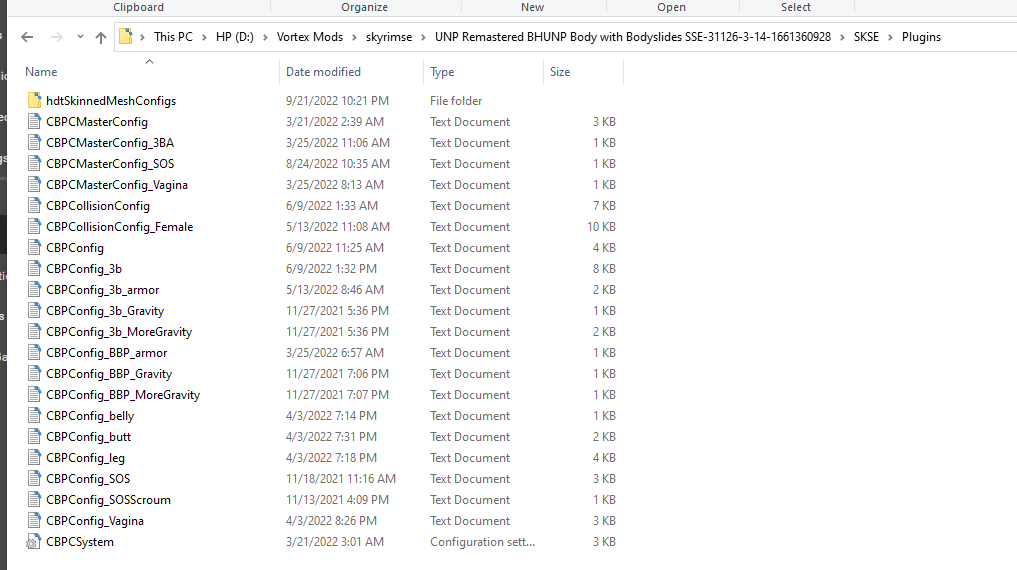Click the CBPConfig_leg file name
This screenshot has height=570, width=1017.
click(x=85, y=458)
